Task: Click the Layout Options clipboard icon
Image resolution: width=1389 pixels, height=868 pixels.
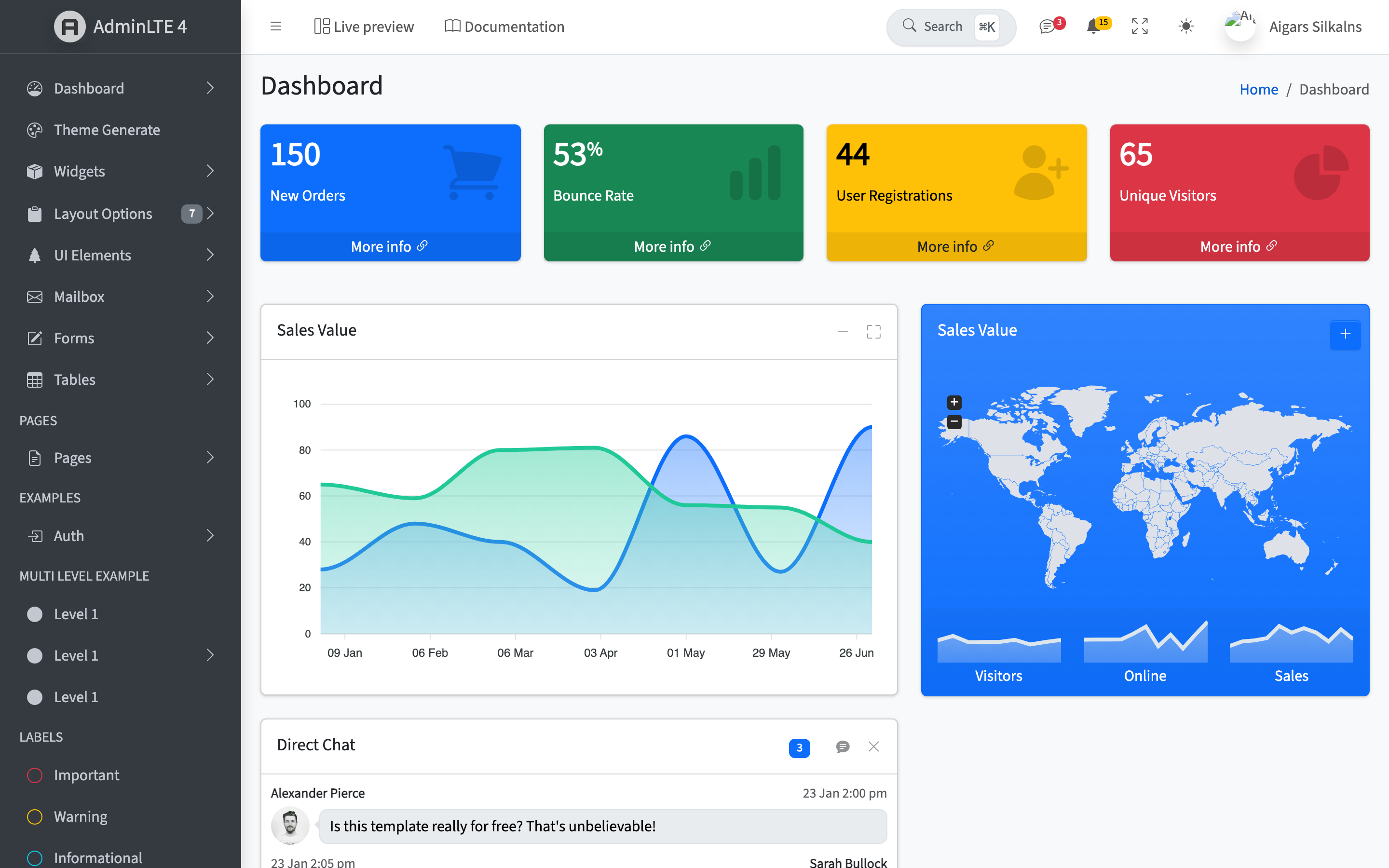Action: click(34, 214)
